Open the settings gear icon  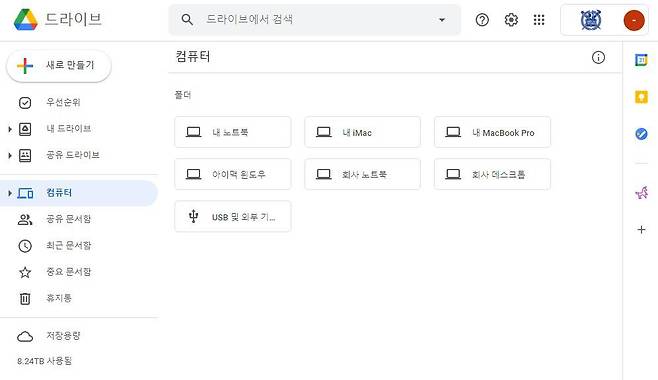point(511,19)
